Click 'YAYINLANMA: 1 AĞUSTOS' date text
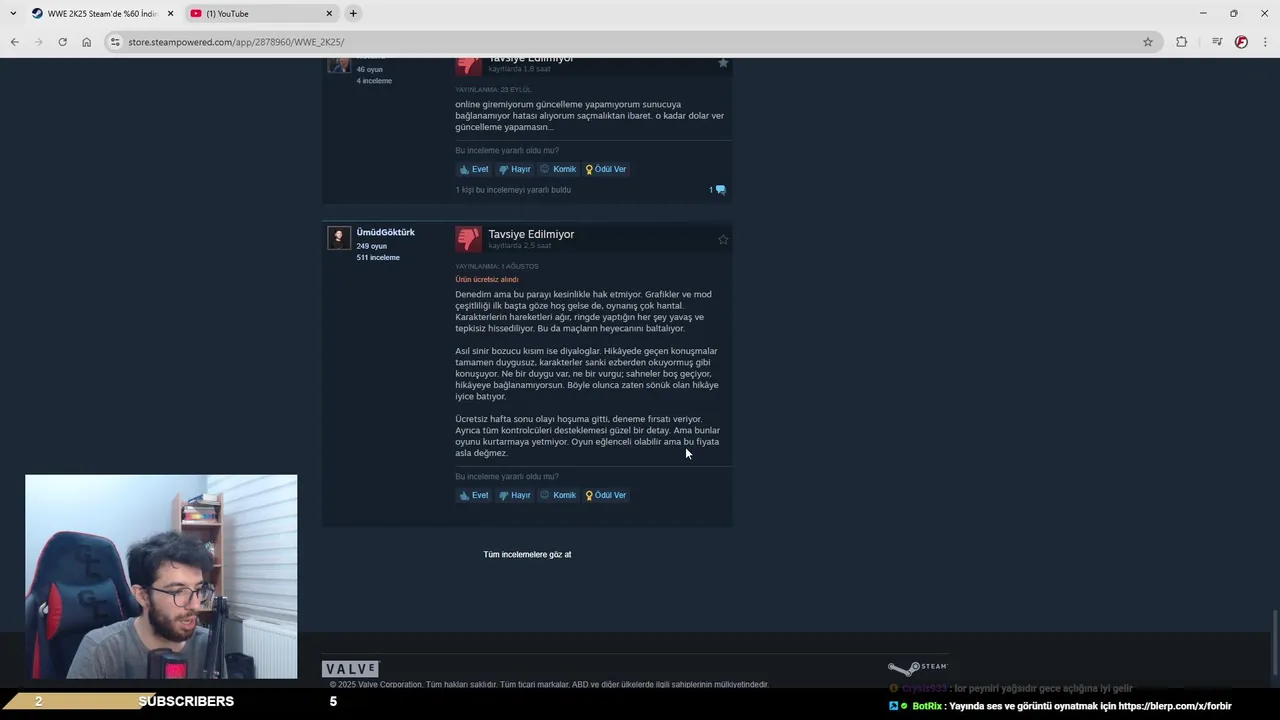The width and height of the screenshot is (1280, 720). point(497,267)
